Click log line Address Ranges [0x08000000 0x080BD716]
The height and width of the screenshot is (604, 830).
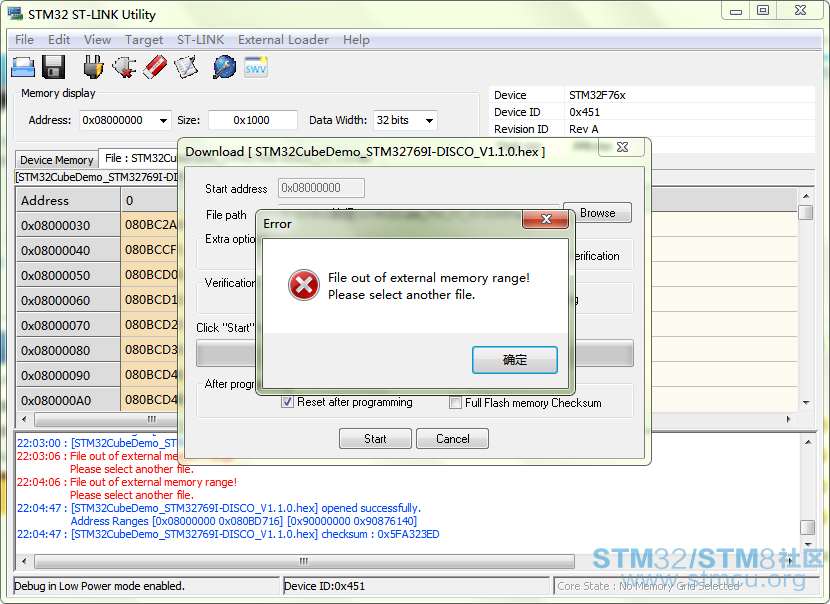point(243,521)
